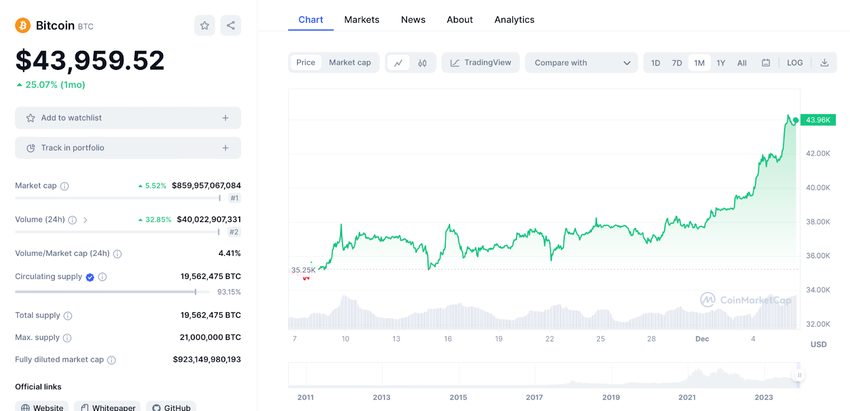Toggle LOG scale on chart

(795, 63)
